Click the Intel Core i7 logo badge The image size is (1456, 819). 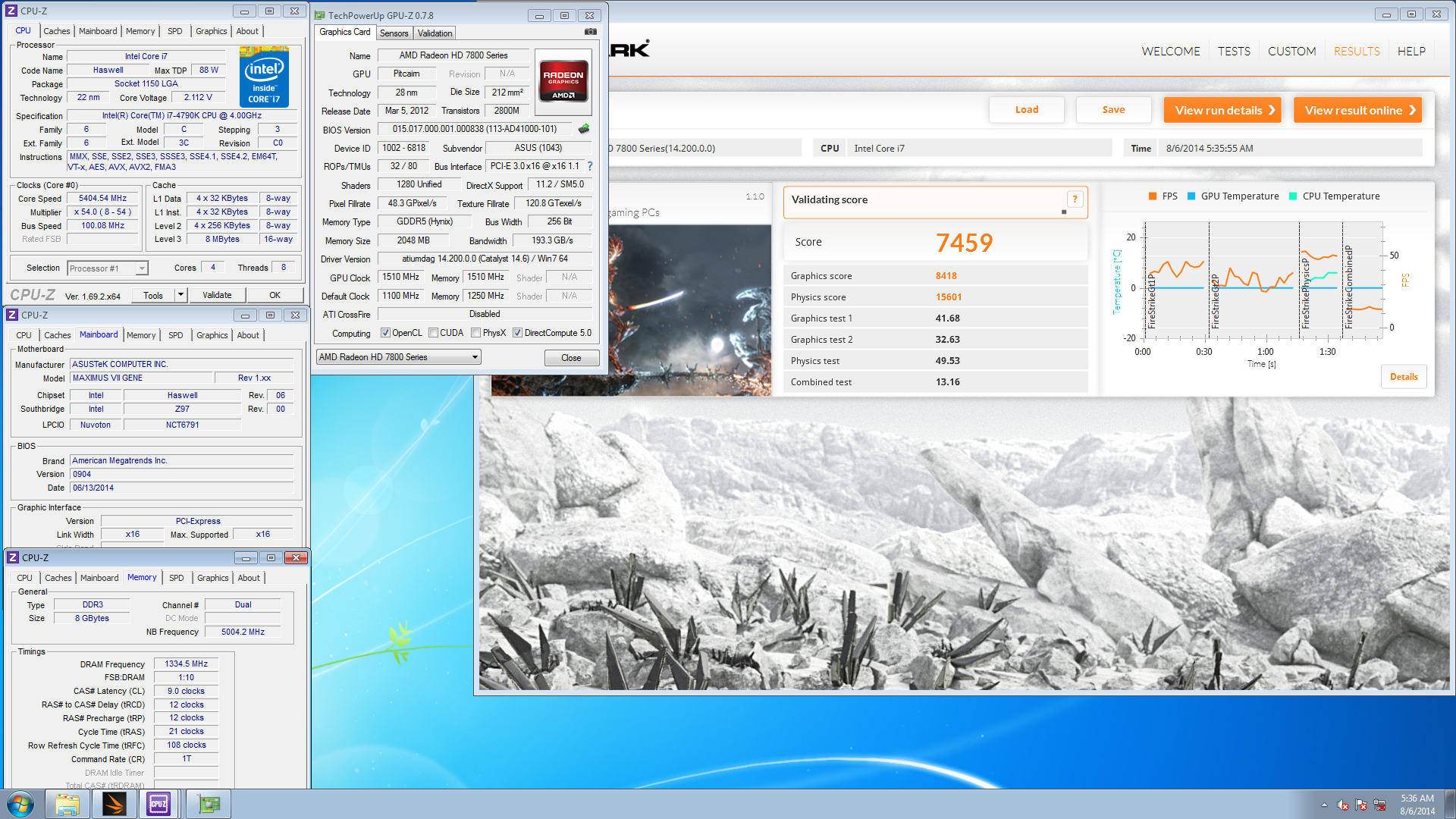pos(264,77)
